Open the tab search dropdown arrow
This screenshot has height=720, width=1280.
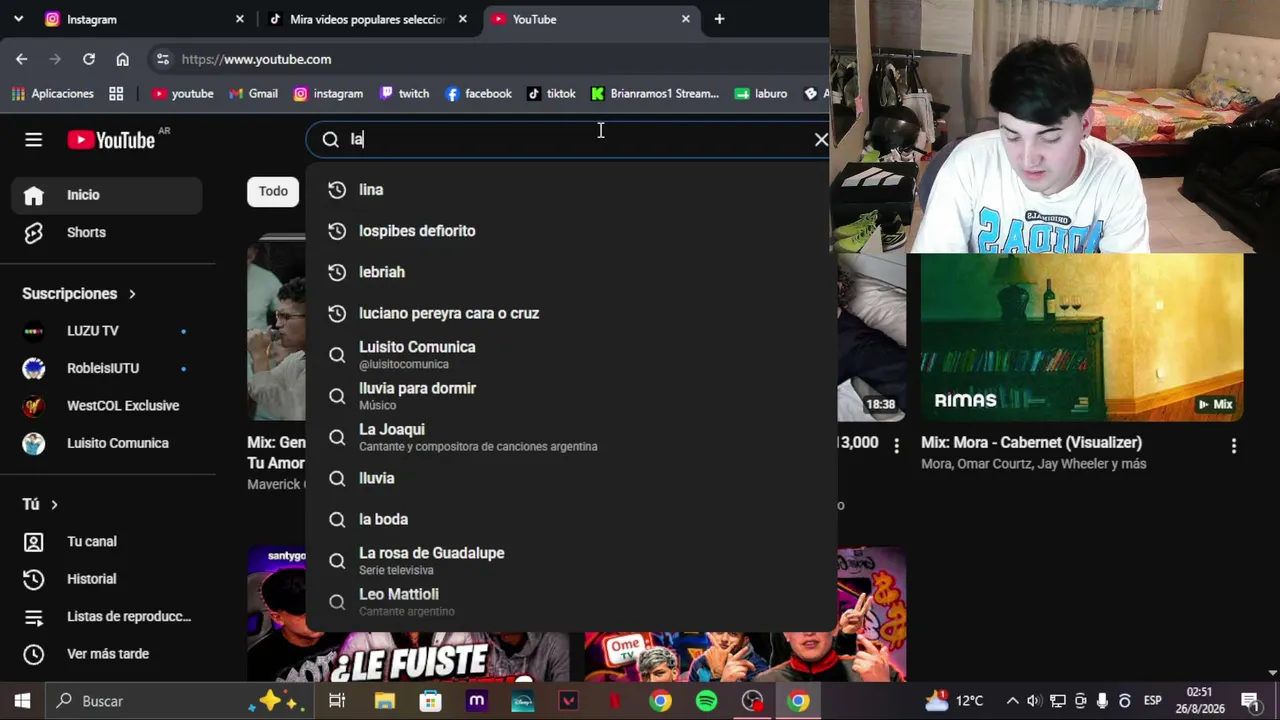[x=18, y=19]
